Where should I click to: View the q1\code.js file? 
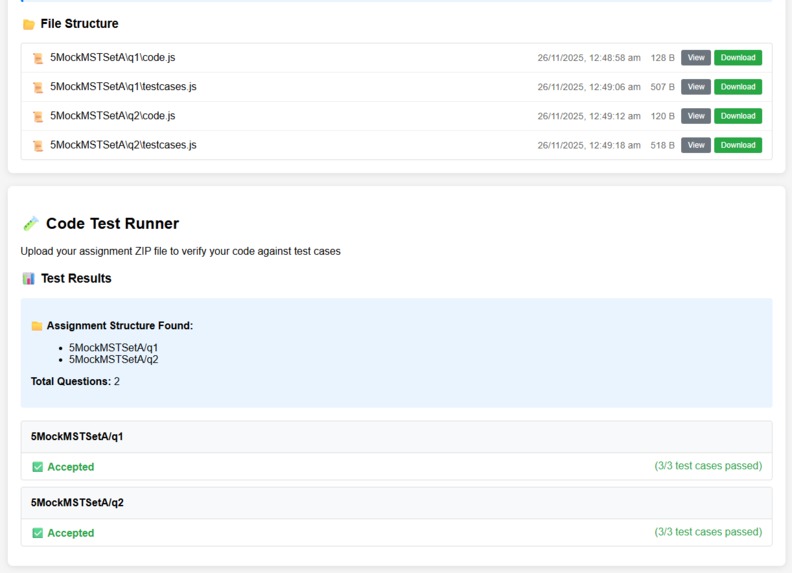[696, 58]
